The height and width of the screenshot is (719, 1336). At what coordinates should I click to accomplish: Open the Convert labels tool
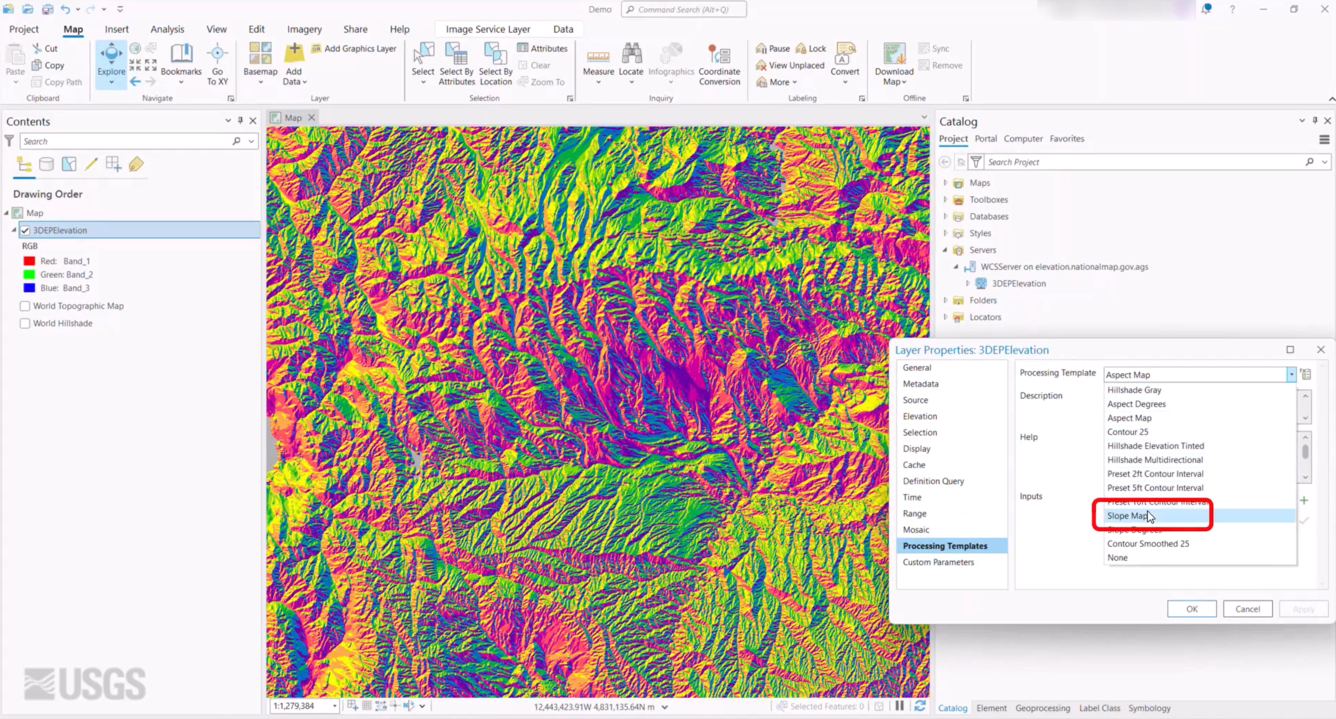pyautogui.click(x=845, y=62)
